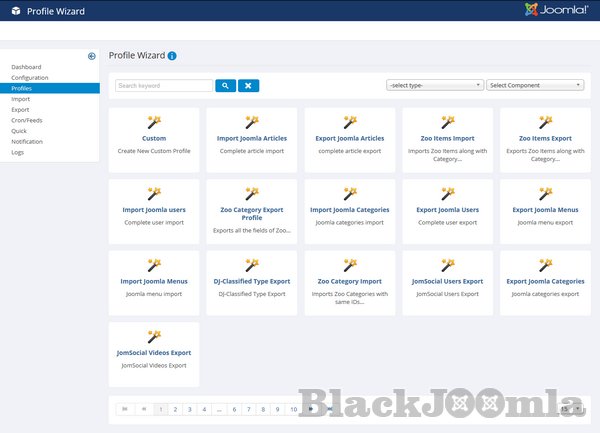Image resolution: width=600 pixels, height=433 pixels.
Task: Click the Custom profile wand icon
Action: (154, 121)
